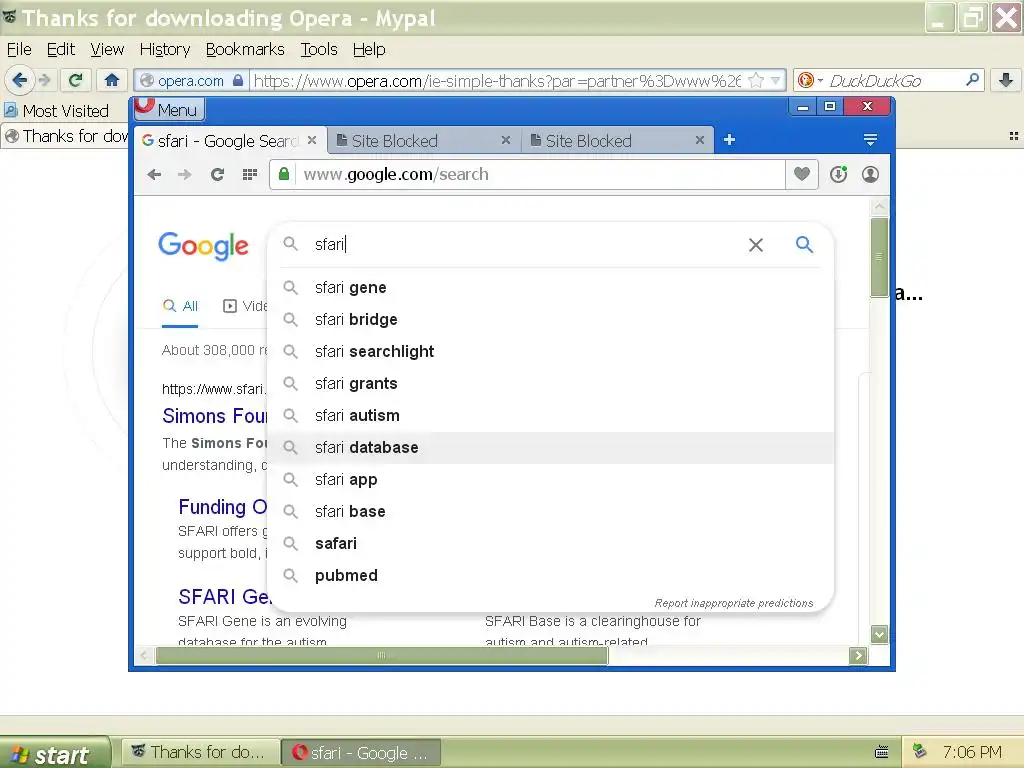The image size is (1024, 768).
Task: Open the Tools menu
Action: (319, 50)
